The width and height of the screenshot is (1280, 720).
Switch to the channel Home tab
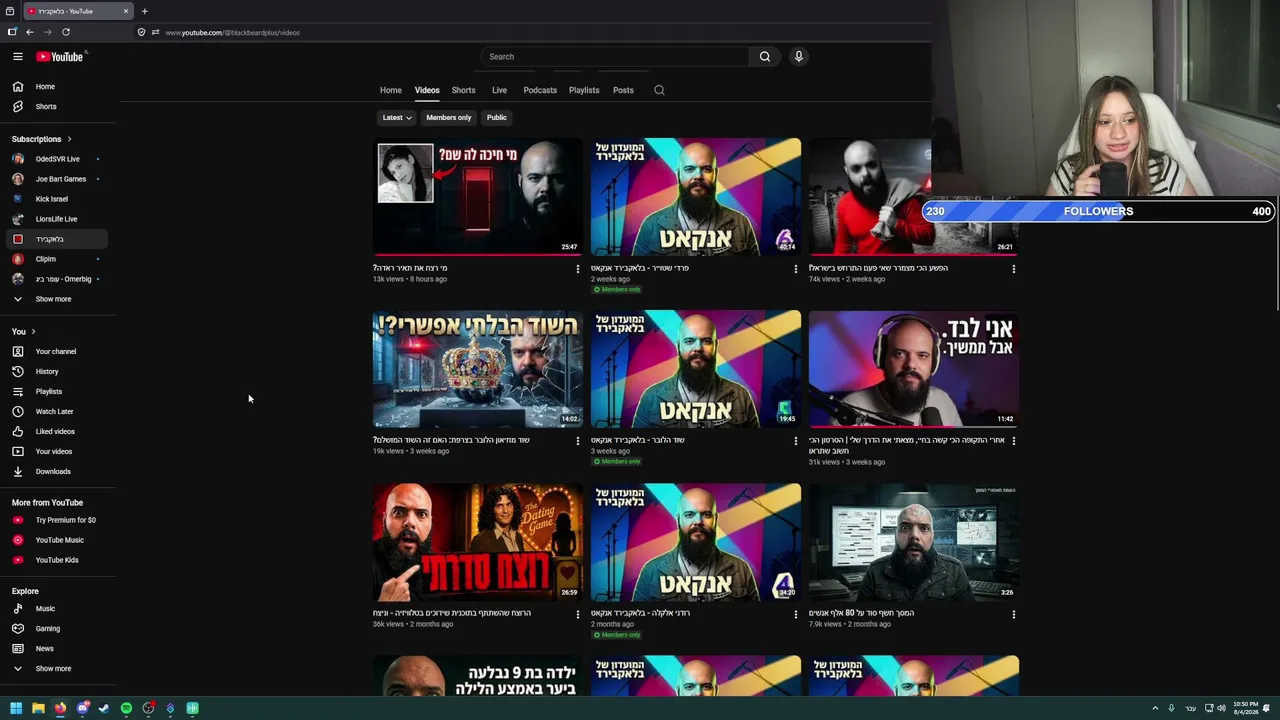click(391, 90)
